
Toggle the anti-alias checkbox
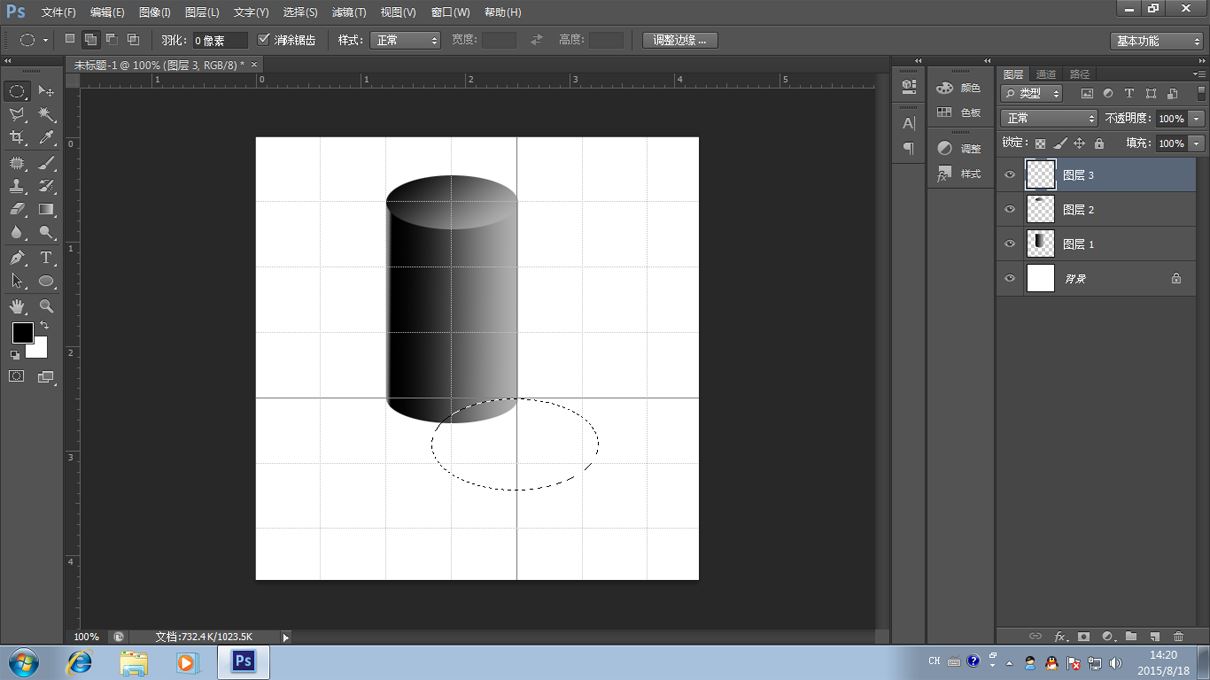point(264,40)
